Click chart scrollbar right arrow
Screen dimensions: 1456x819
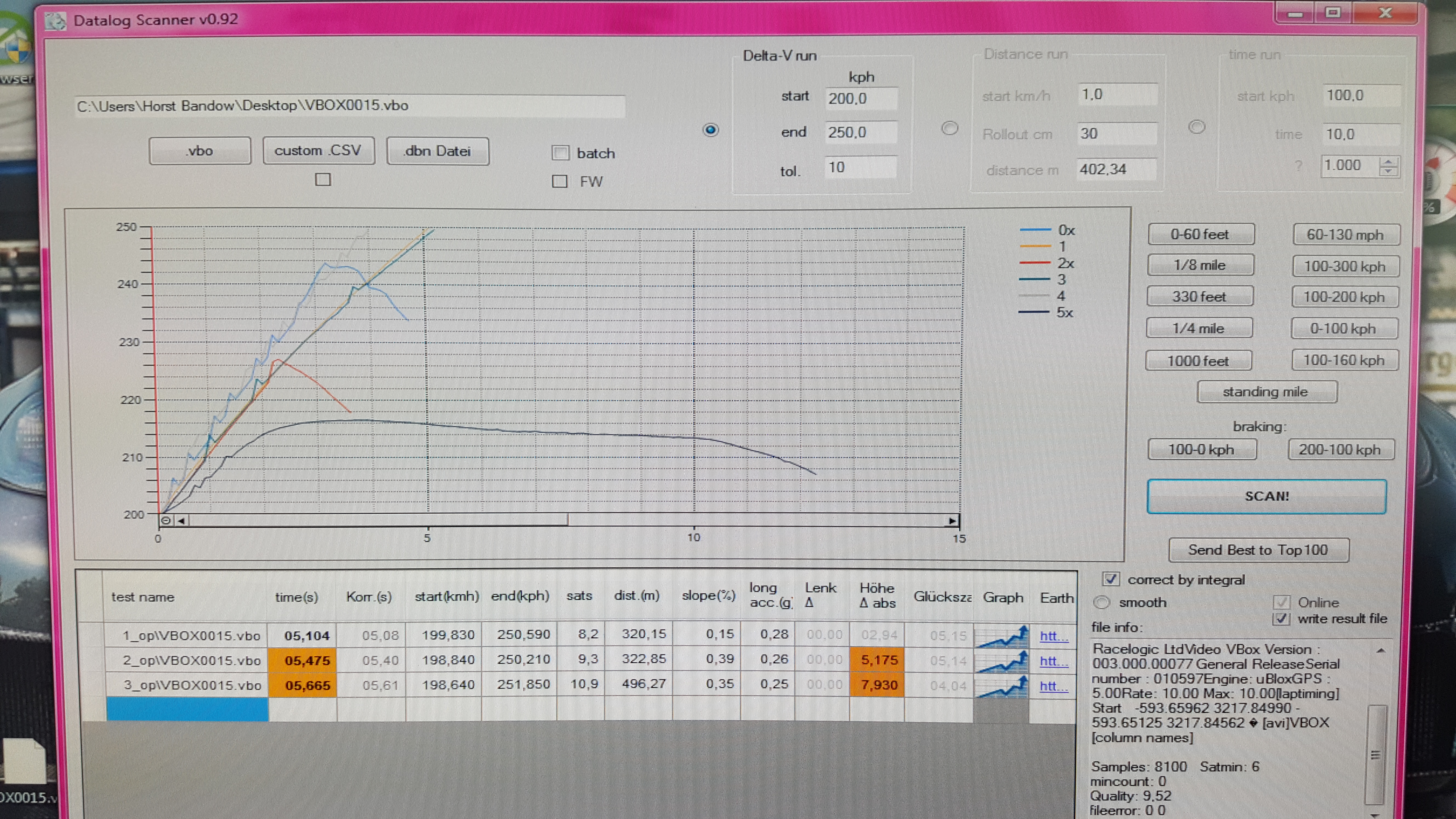pyautogui.click(x=952, y=521)
